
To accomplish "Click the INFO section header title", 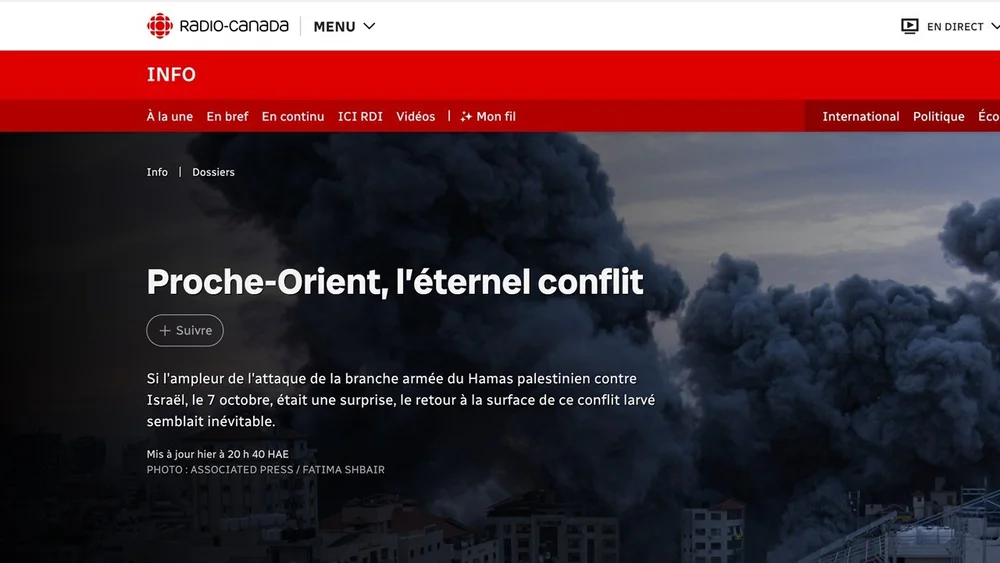I will point(171,75).
